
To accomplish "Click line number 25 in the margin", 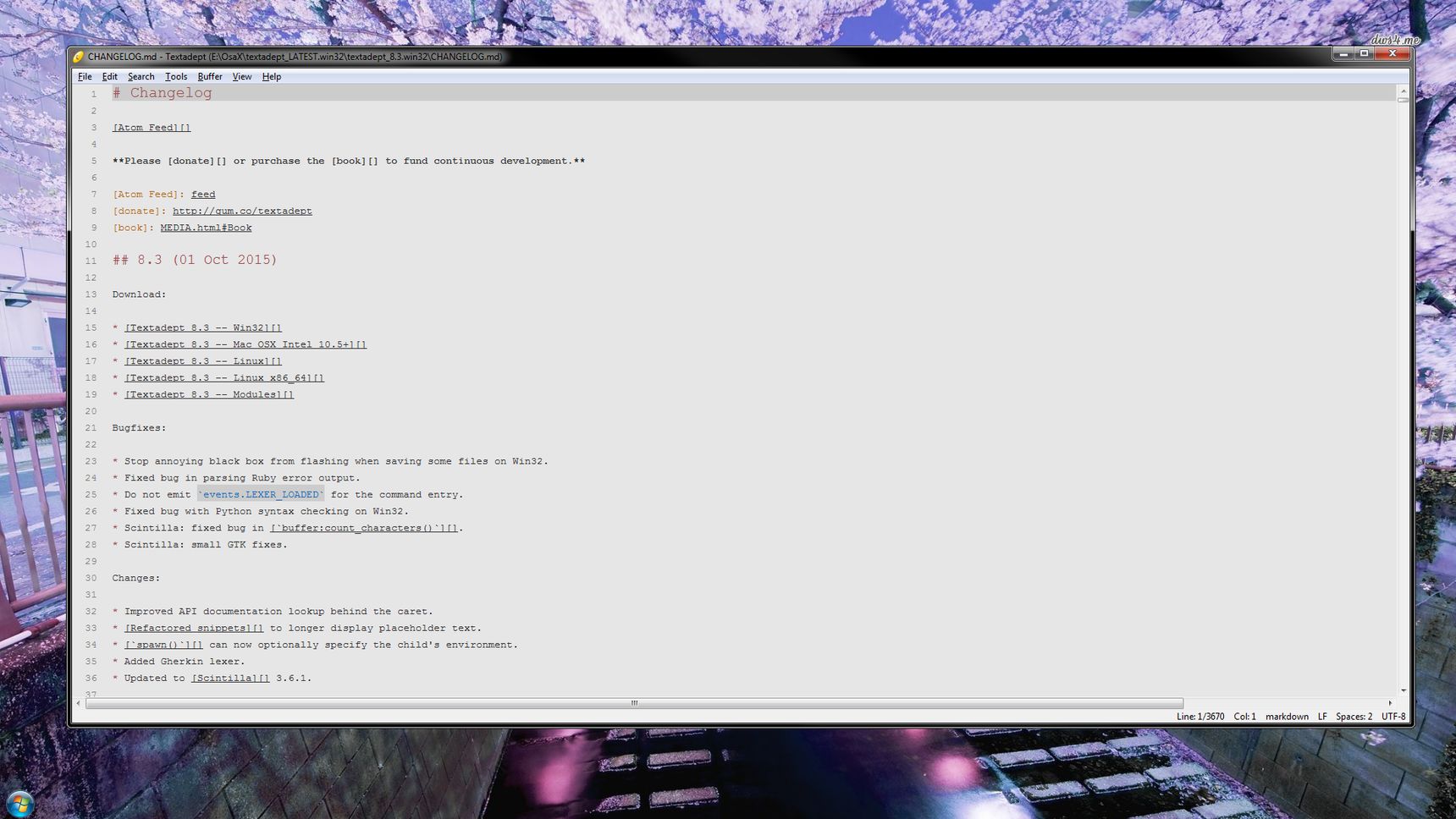I will point(91,495).
